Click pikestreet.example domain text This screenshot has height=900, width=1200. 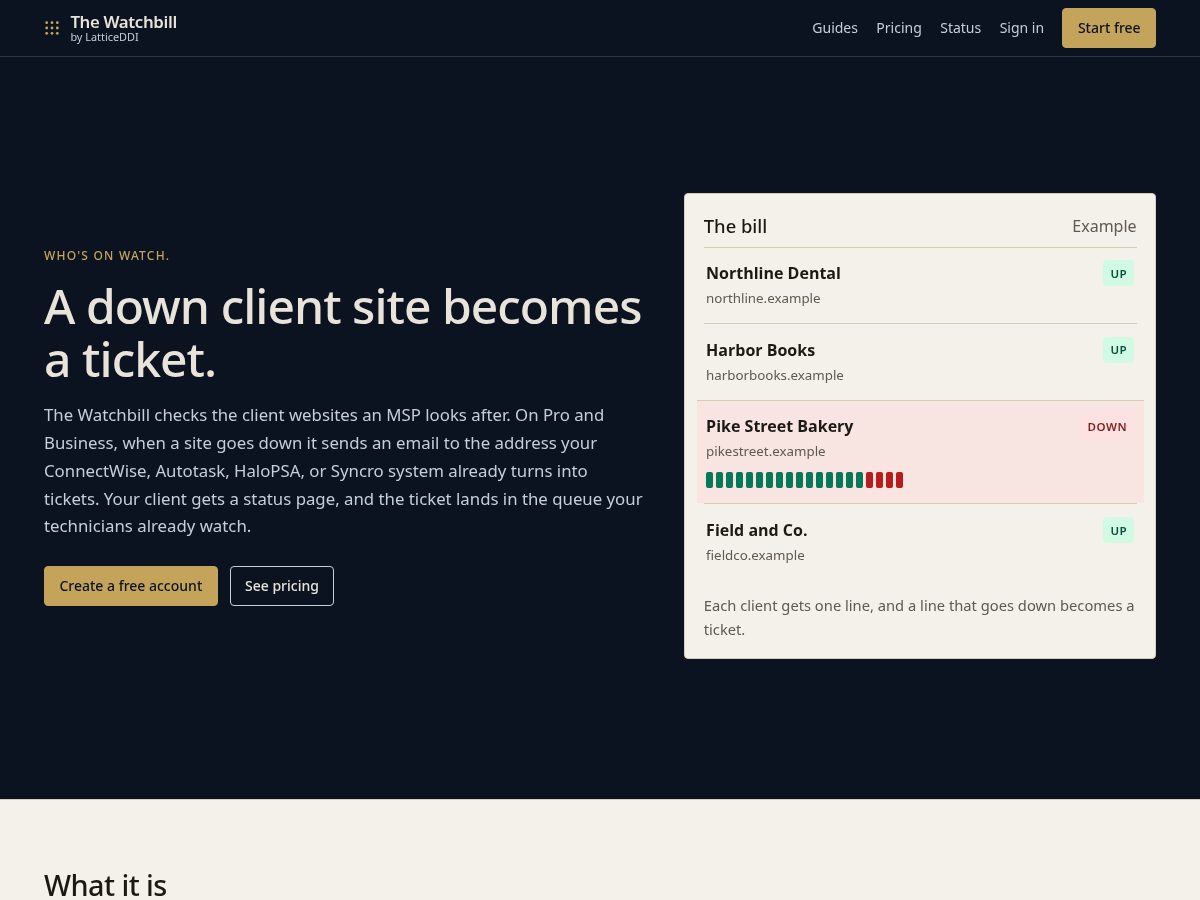pos(766,451)
